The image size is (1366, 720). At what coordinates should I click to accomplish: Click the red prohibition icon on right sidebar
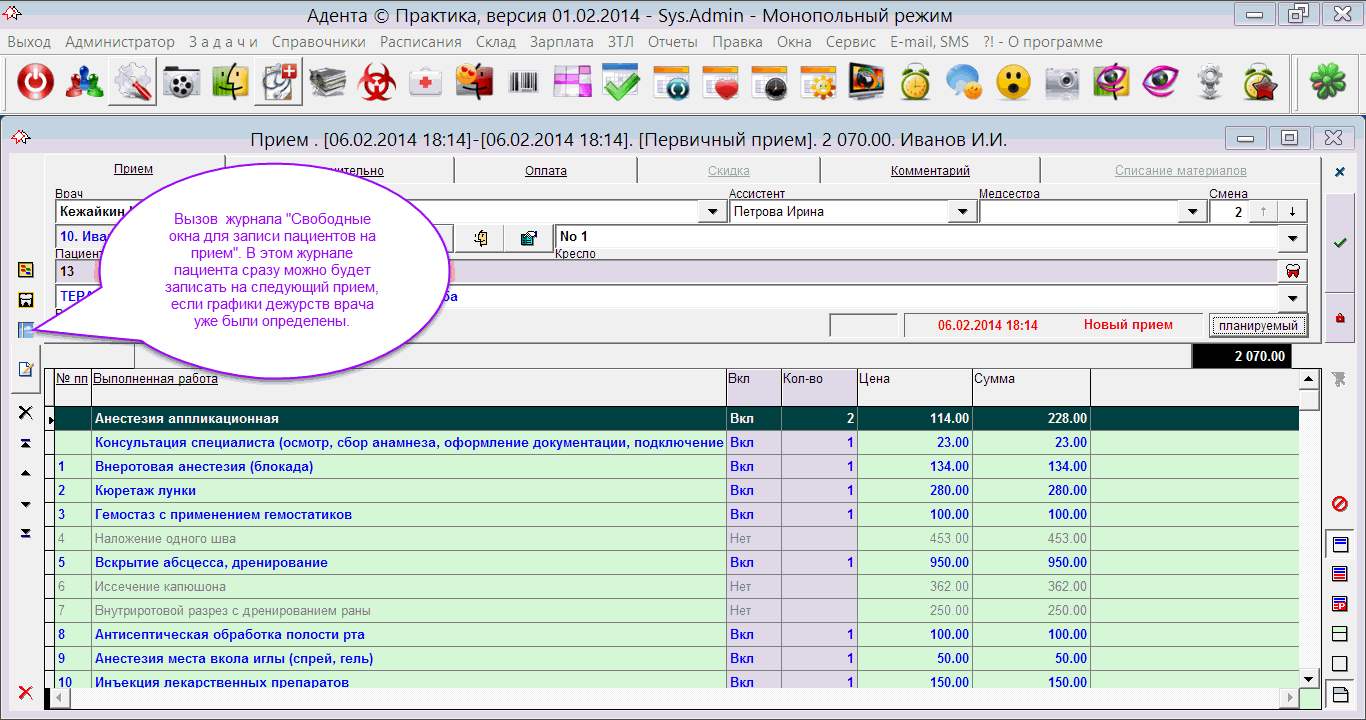click(x=1340, y=503)
